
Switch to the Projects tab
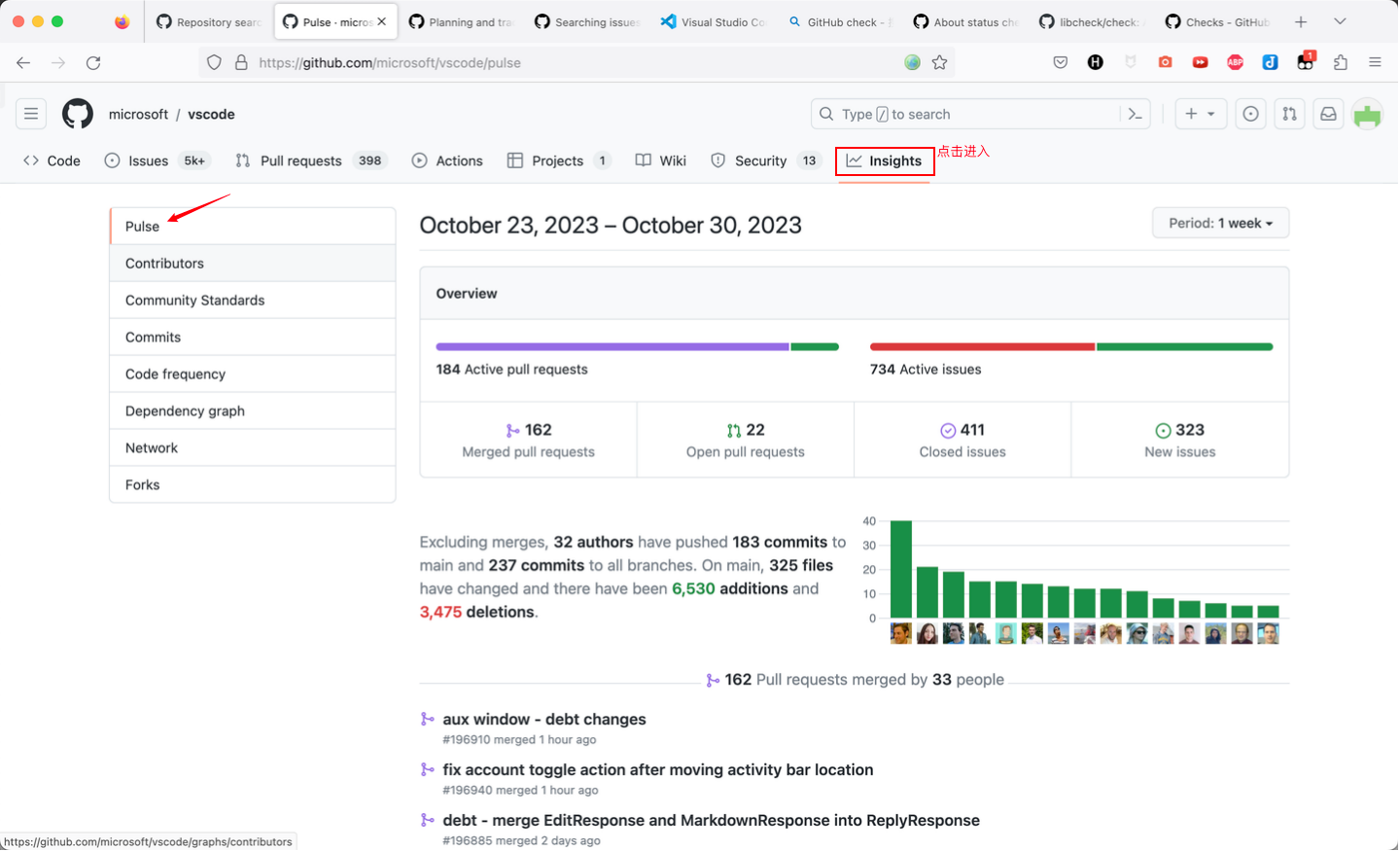559,160
